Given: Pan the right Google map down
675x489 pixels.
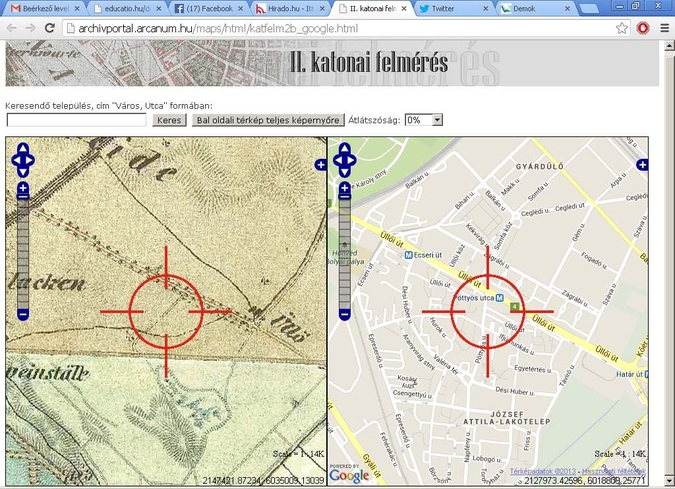Looking at the screenshot, I should click(x=344, y=172).
